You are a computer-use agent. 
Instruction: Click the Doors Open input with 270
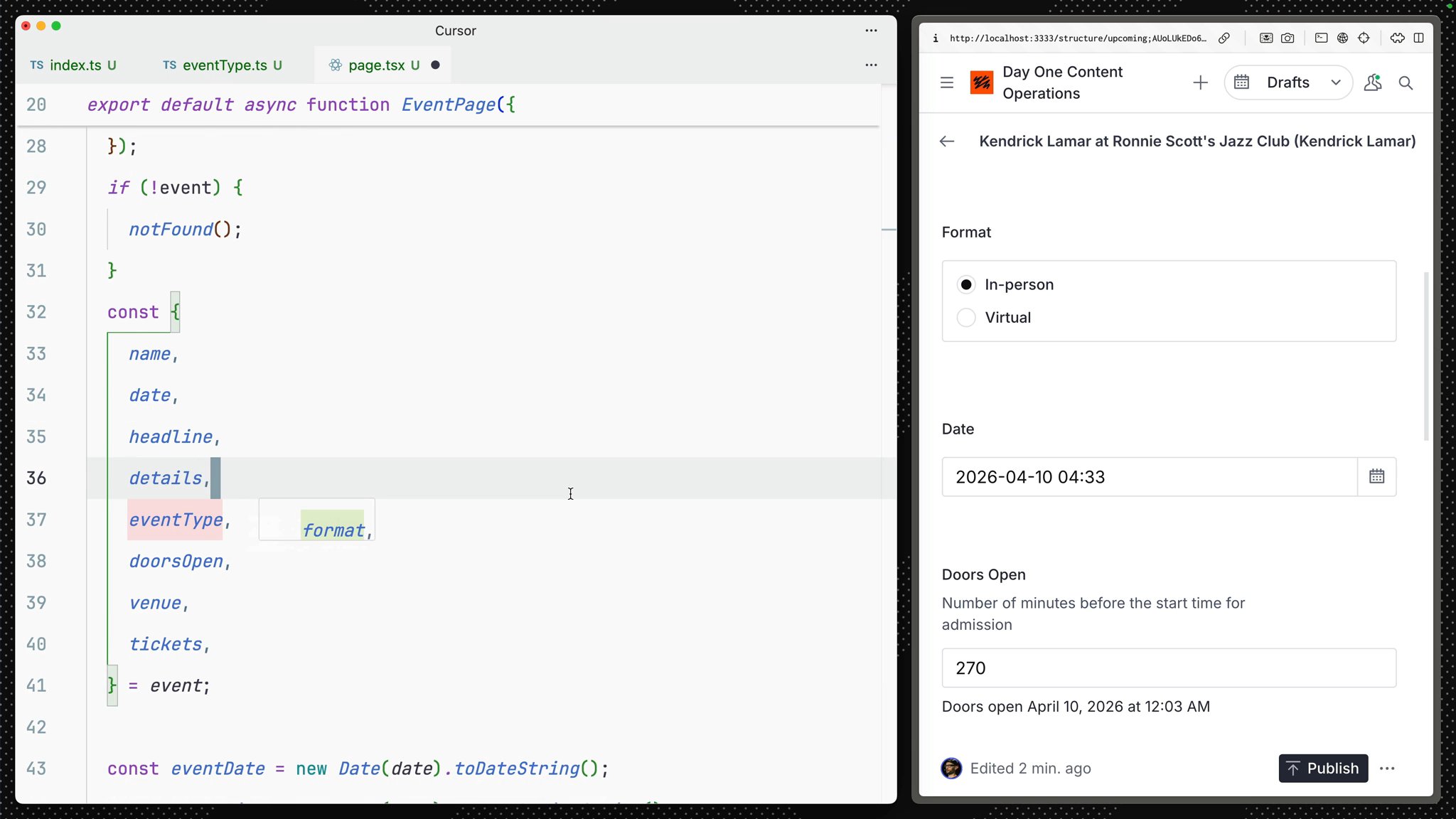point(1168,668)
